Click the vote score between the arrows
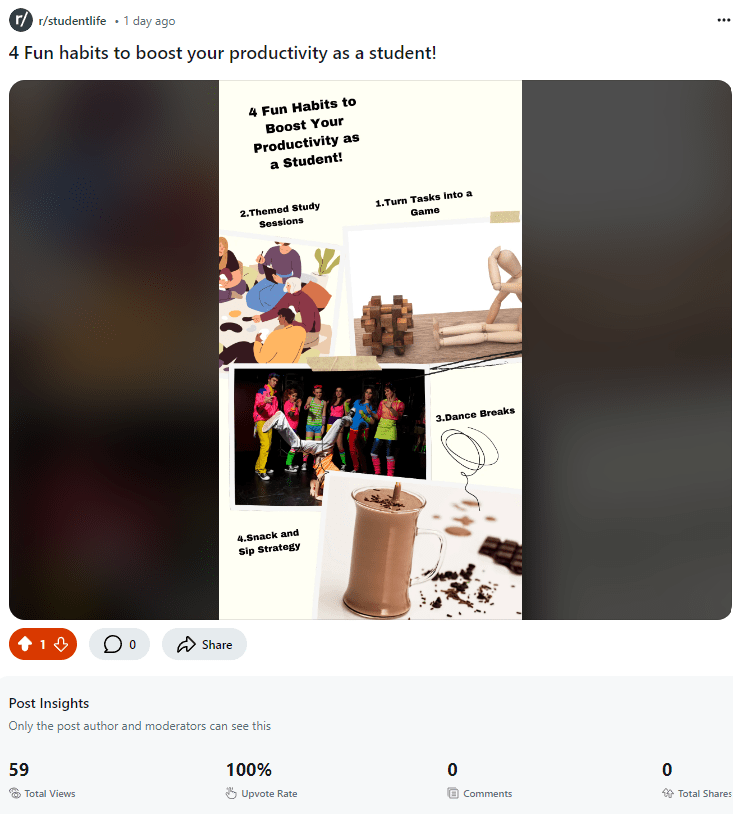 coord(43,645)
